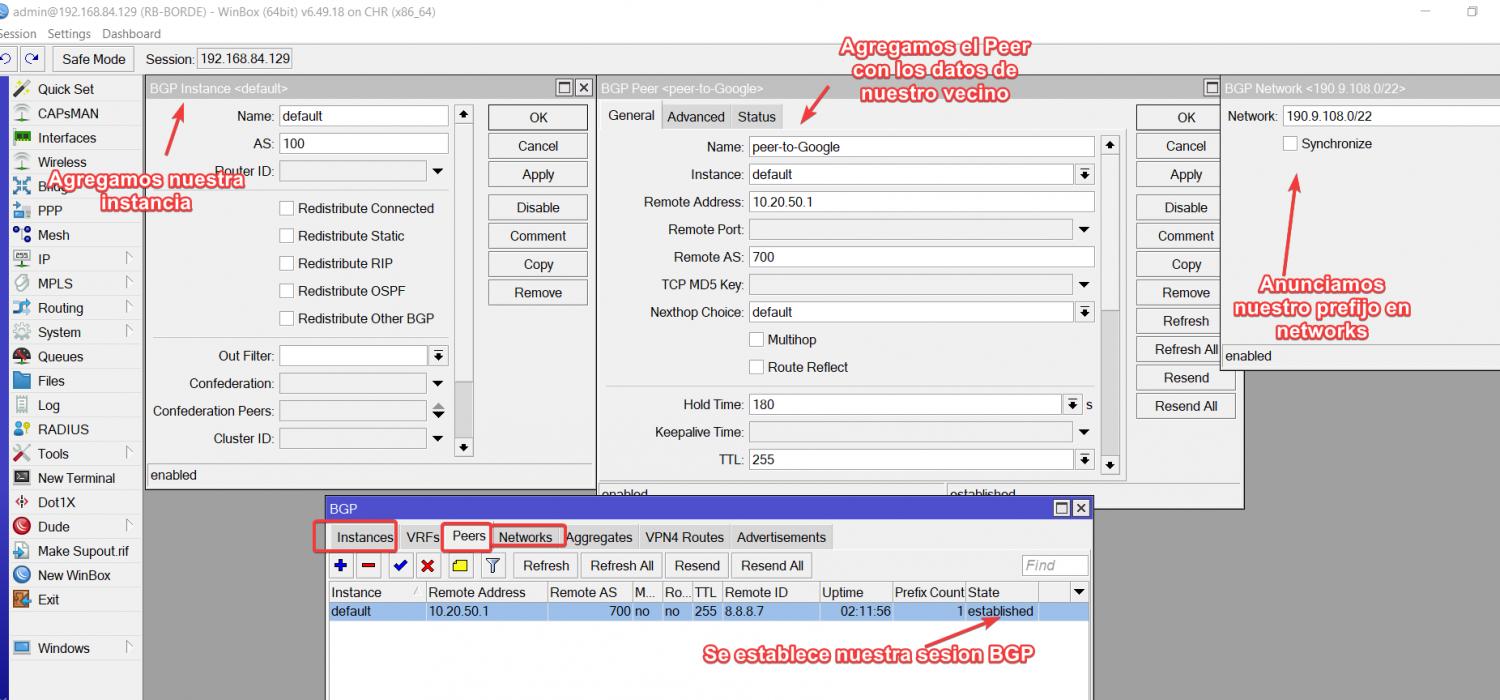The height and width of the screenshot is (700, 1500).
Task: Open New Terminal from the sidebar
Action: tap(76, 478)
